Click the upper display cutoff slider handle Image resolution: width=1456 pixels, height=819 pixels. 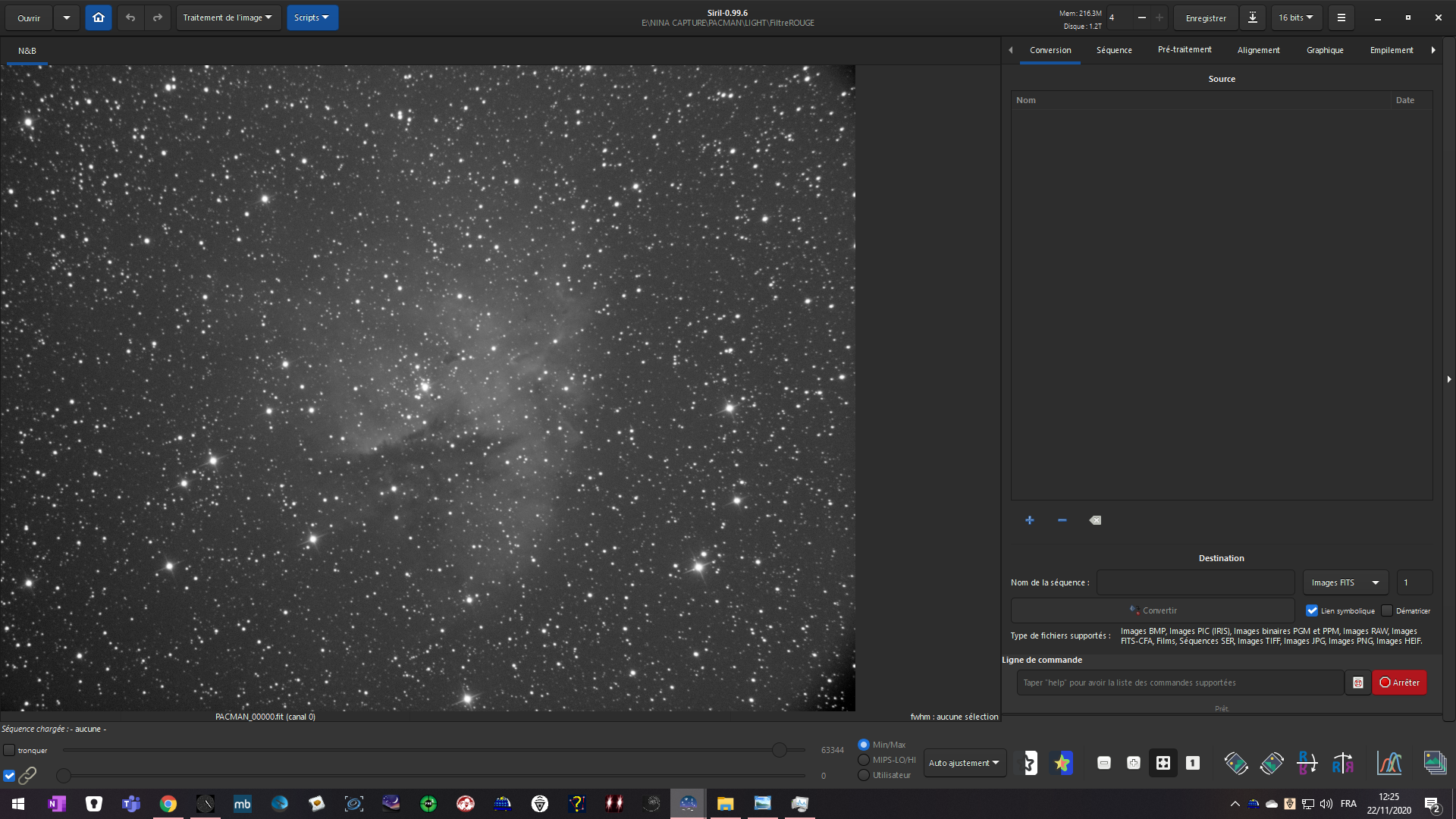(x=779, y=750)
